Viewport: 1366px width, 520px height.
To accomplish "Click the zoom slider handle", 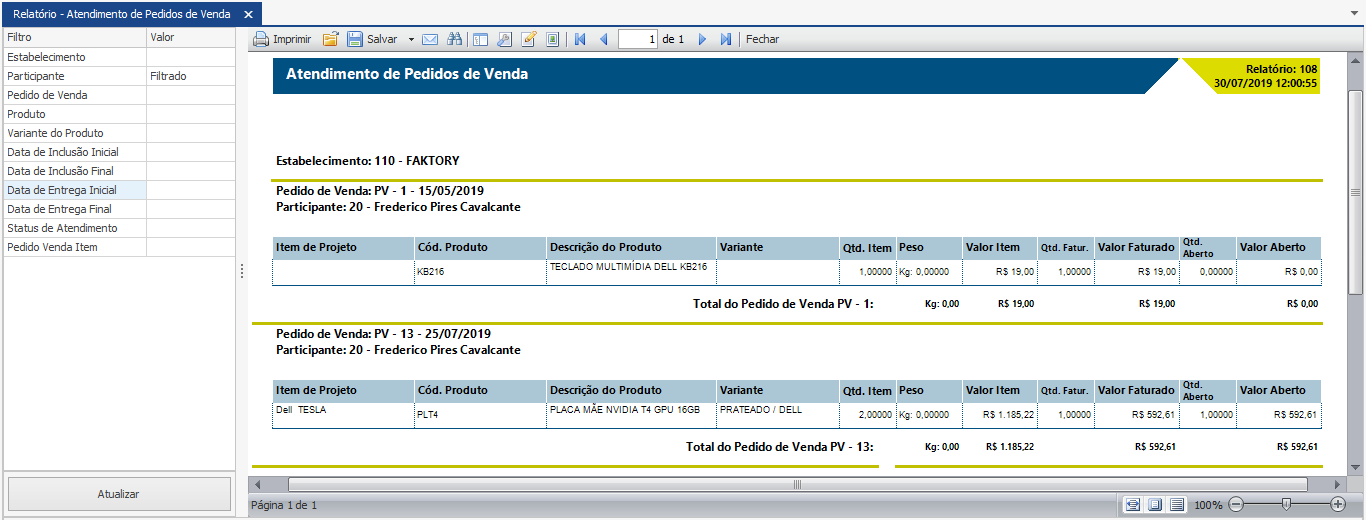I will point(1286,505).
